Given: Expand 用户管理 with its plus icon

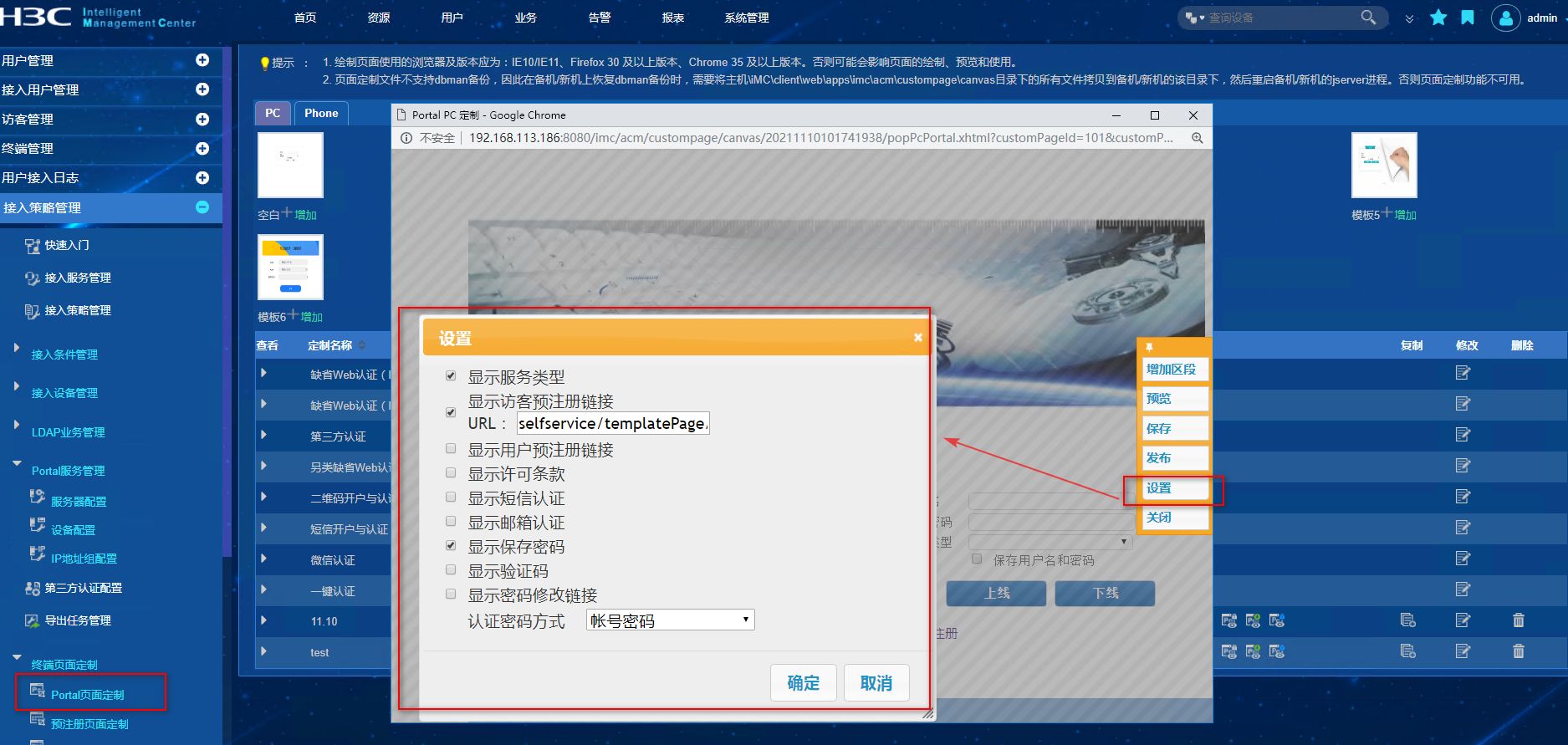Looking at the screenshot, I should pyautogui.click(x=202, y=60).
